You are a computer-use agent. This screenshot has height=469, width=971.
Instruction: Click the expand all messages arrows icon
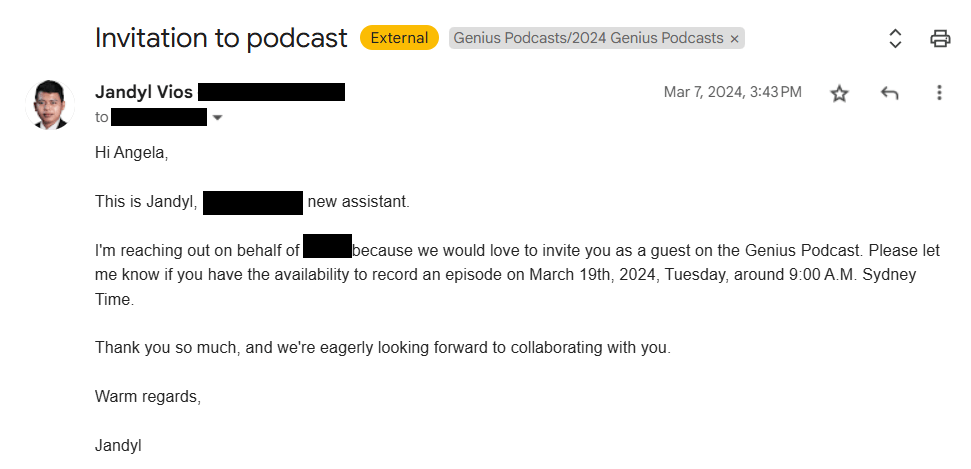895,39
